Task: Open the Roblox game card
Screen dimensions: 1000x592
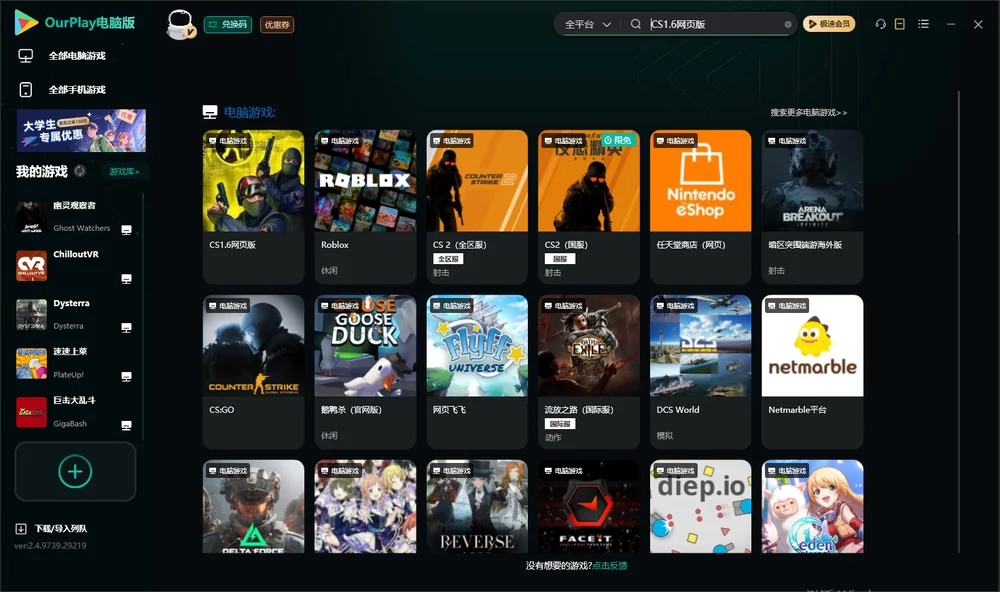Action: (365, 207)
